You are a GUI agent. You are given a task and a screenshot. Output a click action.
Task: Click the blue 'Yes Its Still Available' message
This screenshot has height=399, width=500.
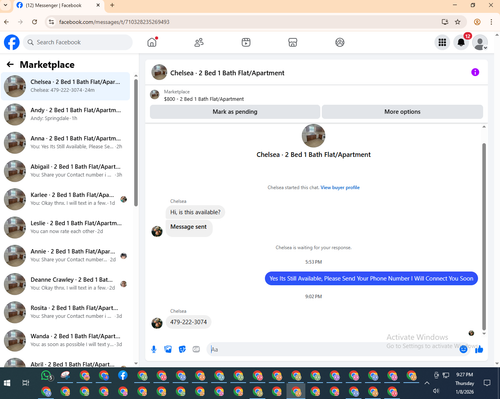pyautogui.click(x=371, y=278)
